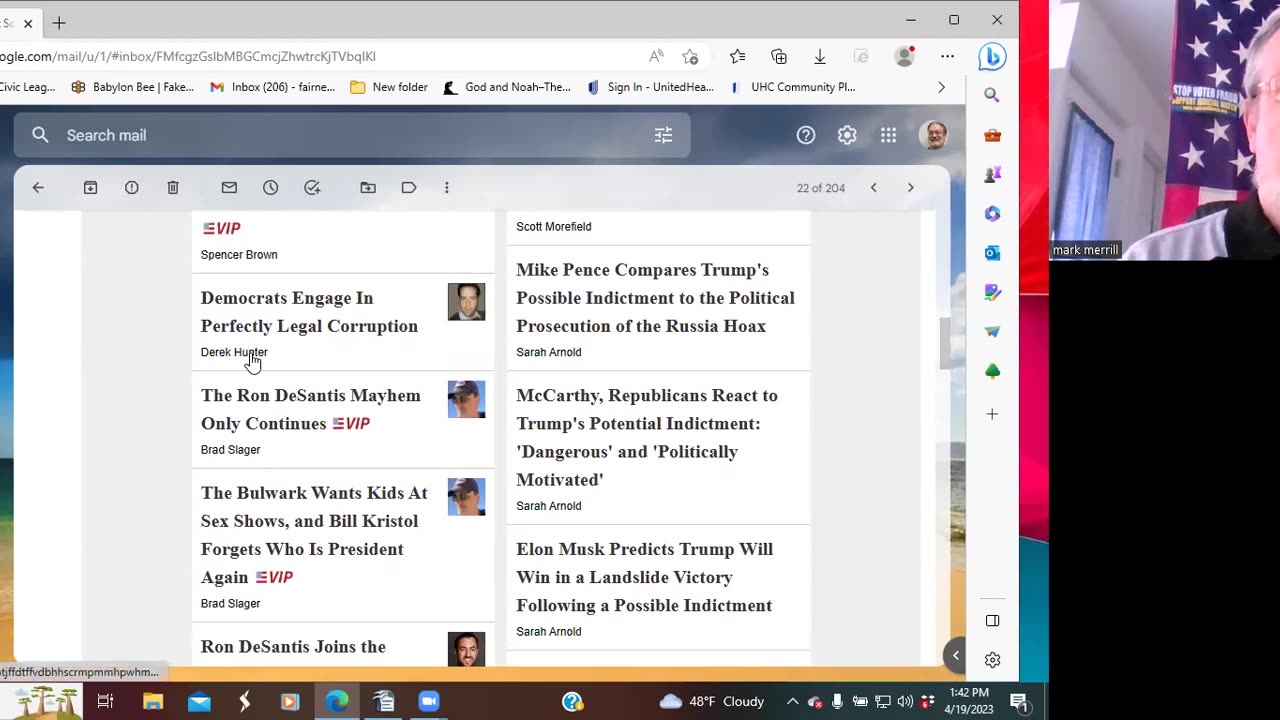Open Babylon Bee bookmark
Image resolution: width=1280 pixels, height=720 pixels.
tap(133, 87)
